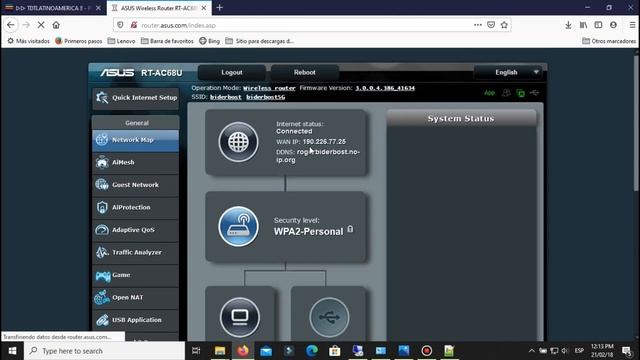Click firmware version 3.0.0.4.386_41634 link
Screen dimensions: 640x360
(385, 88)
